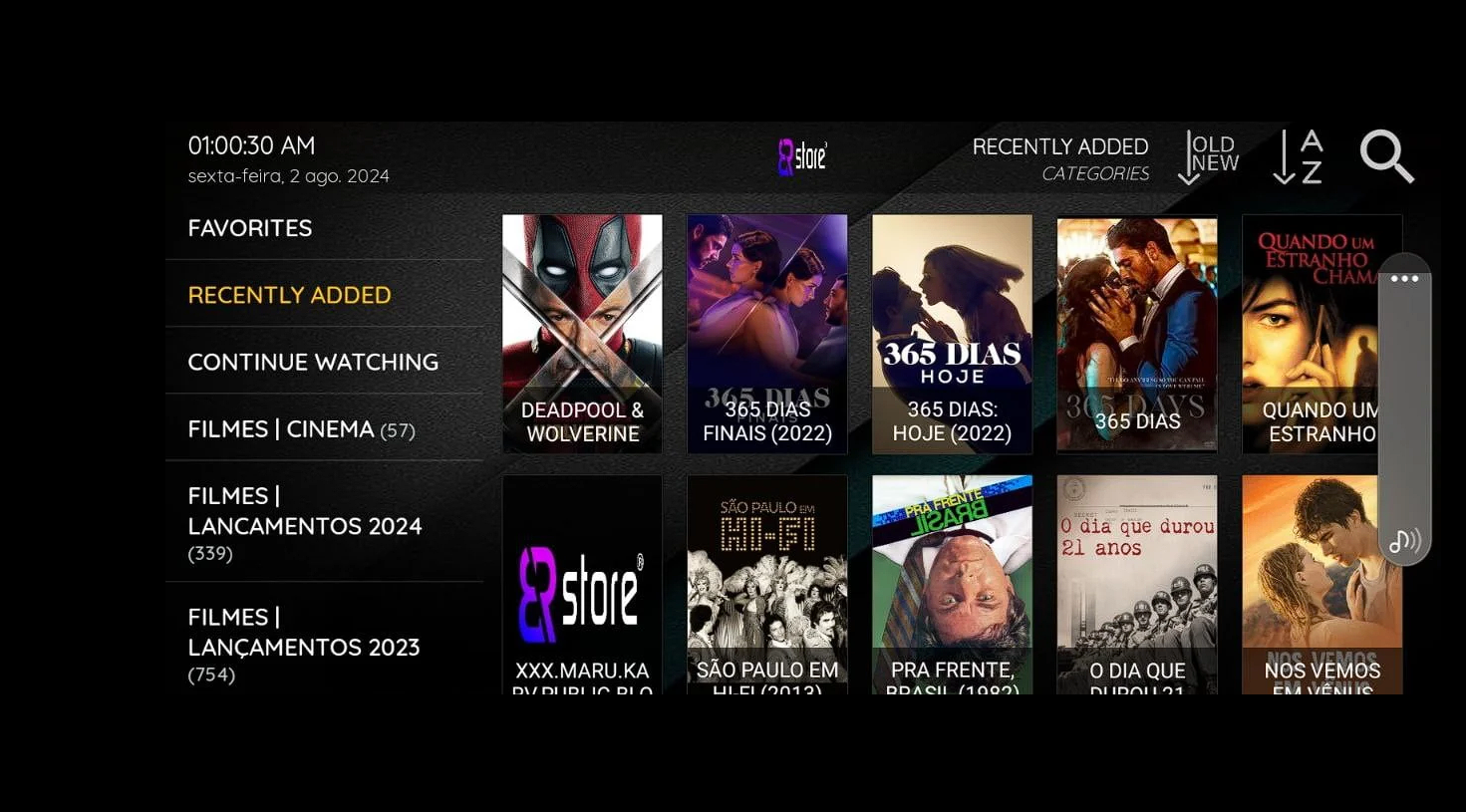
Task: Open the Continue Watching list
Action: (313, 362)
